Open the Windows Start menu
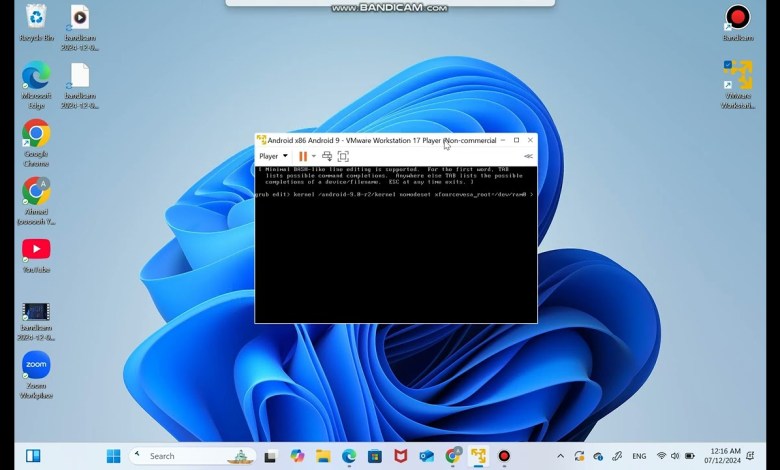 [x=113, y=456]
